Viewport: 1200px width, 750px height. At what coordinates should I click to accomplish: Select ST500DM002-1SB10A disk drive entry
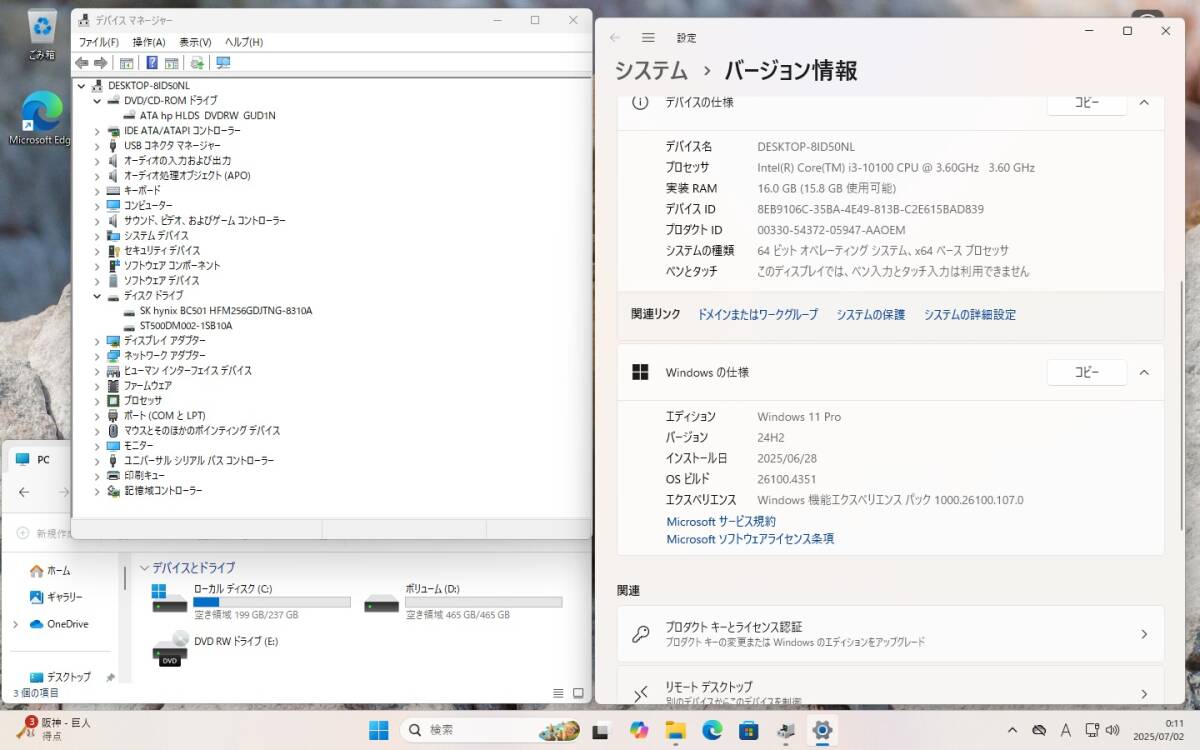click(x=186, y=326)
